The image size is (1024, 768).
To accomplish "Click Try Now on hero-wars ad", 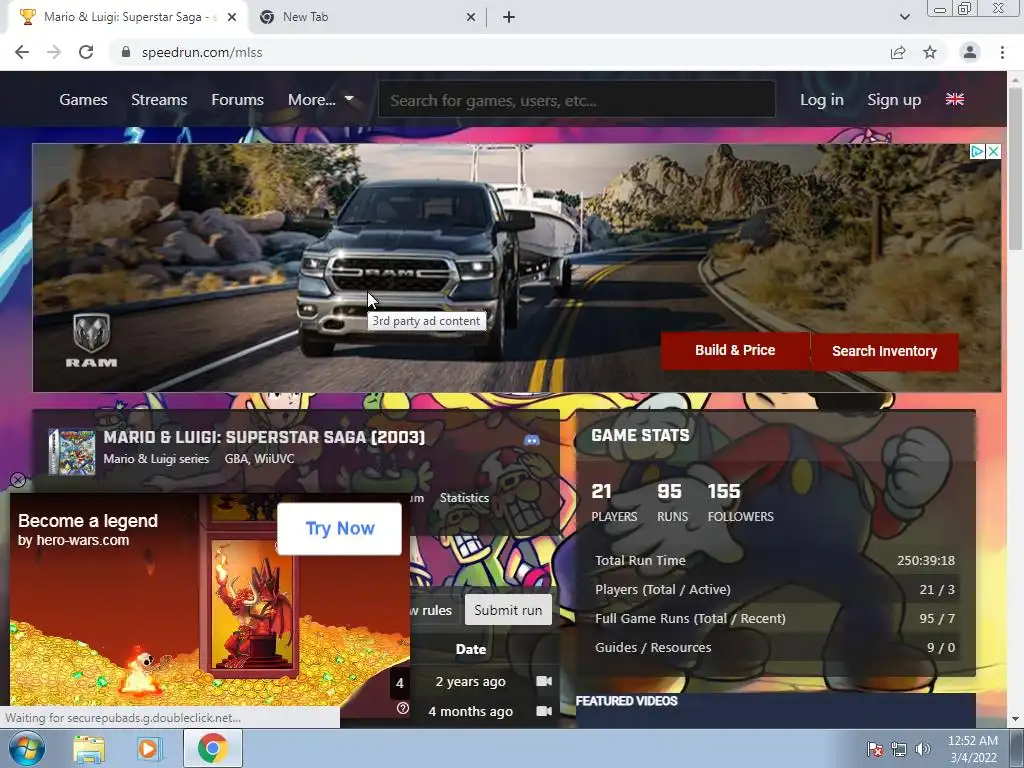I will (340, 528).
